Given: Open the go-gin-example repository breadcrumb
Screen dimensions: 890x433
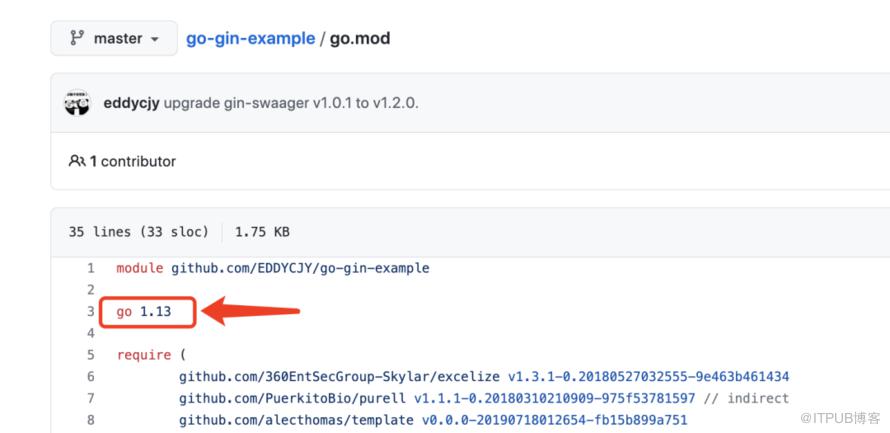Looking at the screenshot, I should (x=250, y=39).
